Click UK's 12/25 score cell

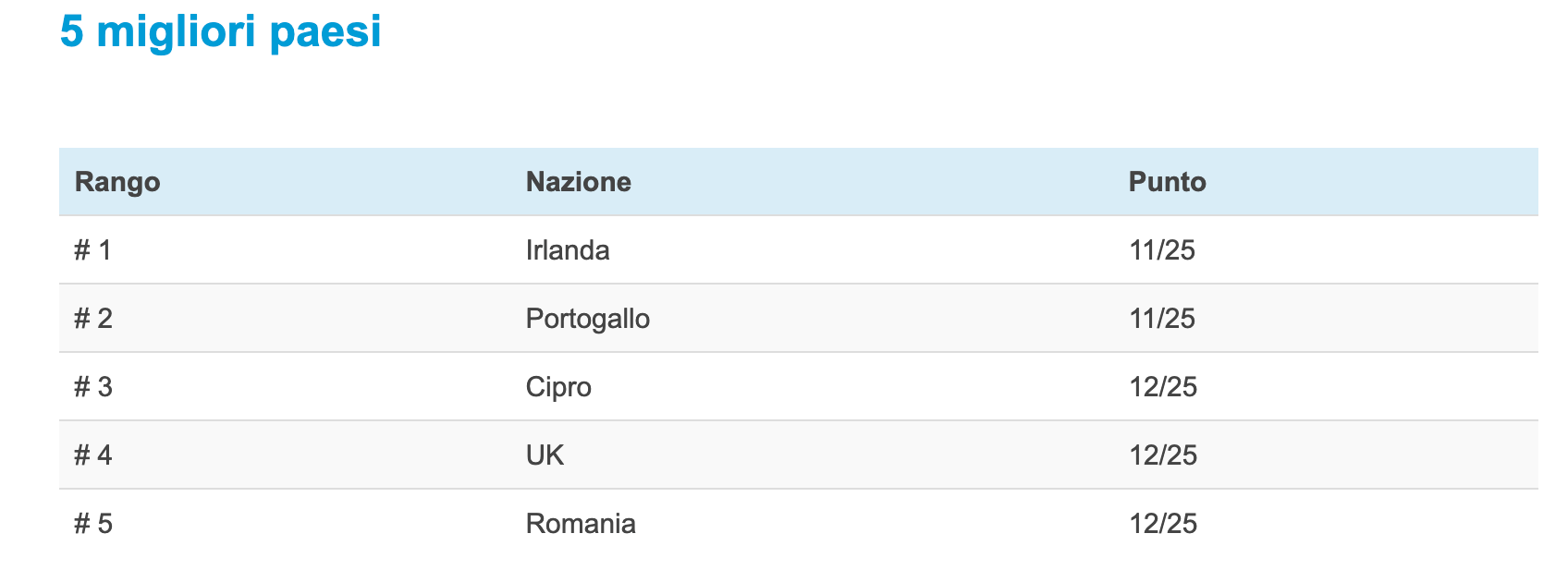tap(1163, 455)
